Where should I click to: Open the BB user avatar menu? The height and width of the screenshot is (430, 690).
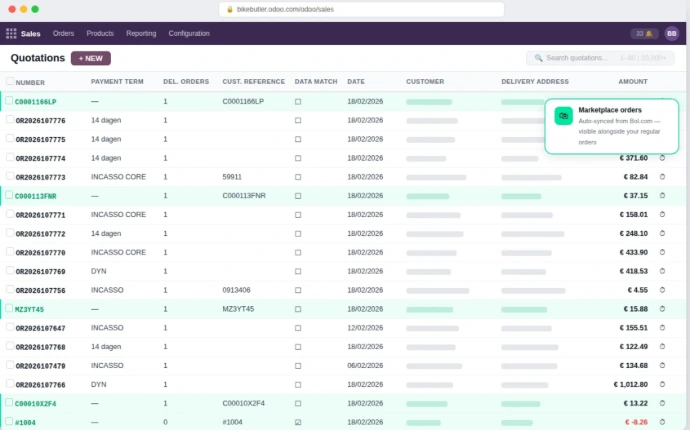click(x=671, y=33)
